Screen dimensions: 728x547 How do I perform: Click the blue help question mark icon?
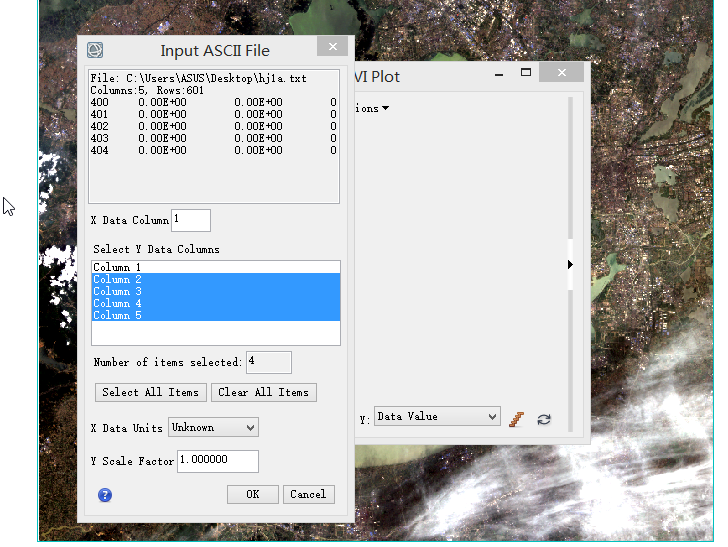105,495
